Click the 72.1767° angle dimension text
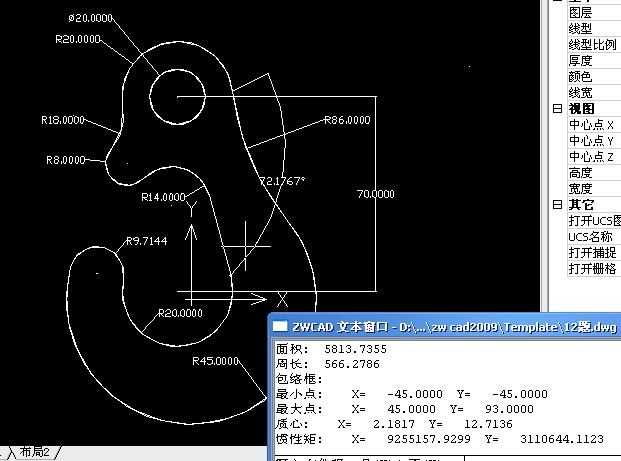Screen dimensions: 621x461 coord(282,181)
